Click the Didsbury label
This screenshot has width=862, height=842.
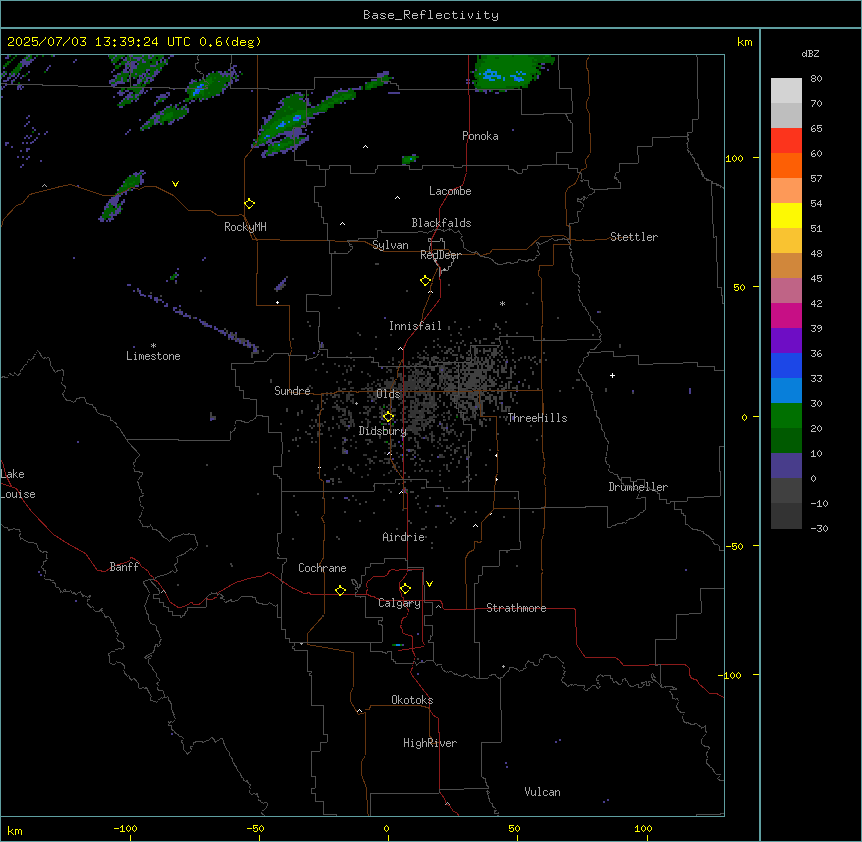point(383,431)
